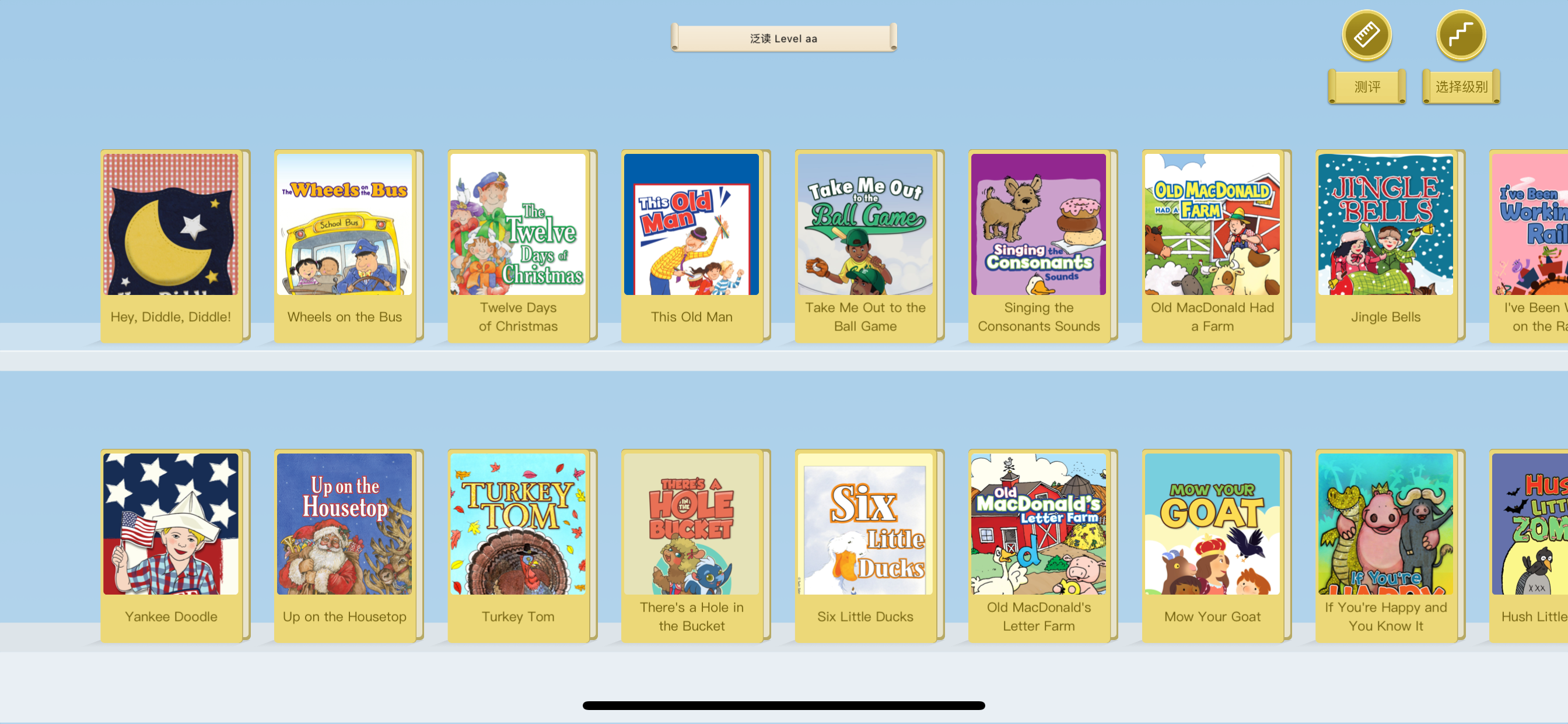Open Singing the Consonants Sounds book
This screenshot has width=1568, height=724.
tap(1038, 246)
